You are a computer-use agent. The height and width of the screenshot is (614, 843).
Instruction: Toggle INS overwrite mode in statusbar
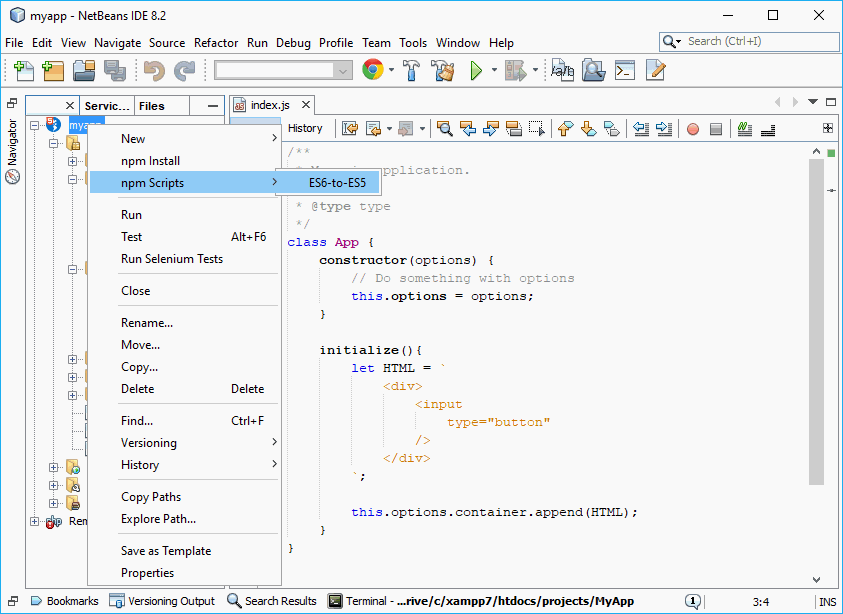[x=830, y=601]
